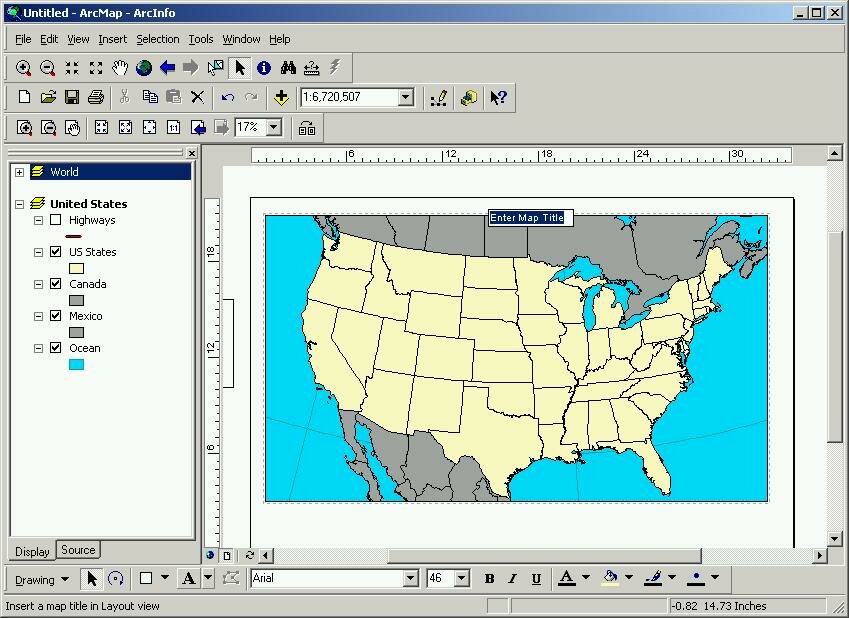Toggle italic text formatting
849x618 pixels.
click(x=512, y=578)
